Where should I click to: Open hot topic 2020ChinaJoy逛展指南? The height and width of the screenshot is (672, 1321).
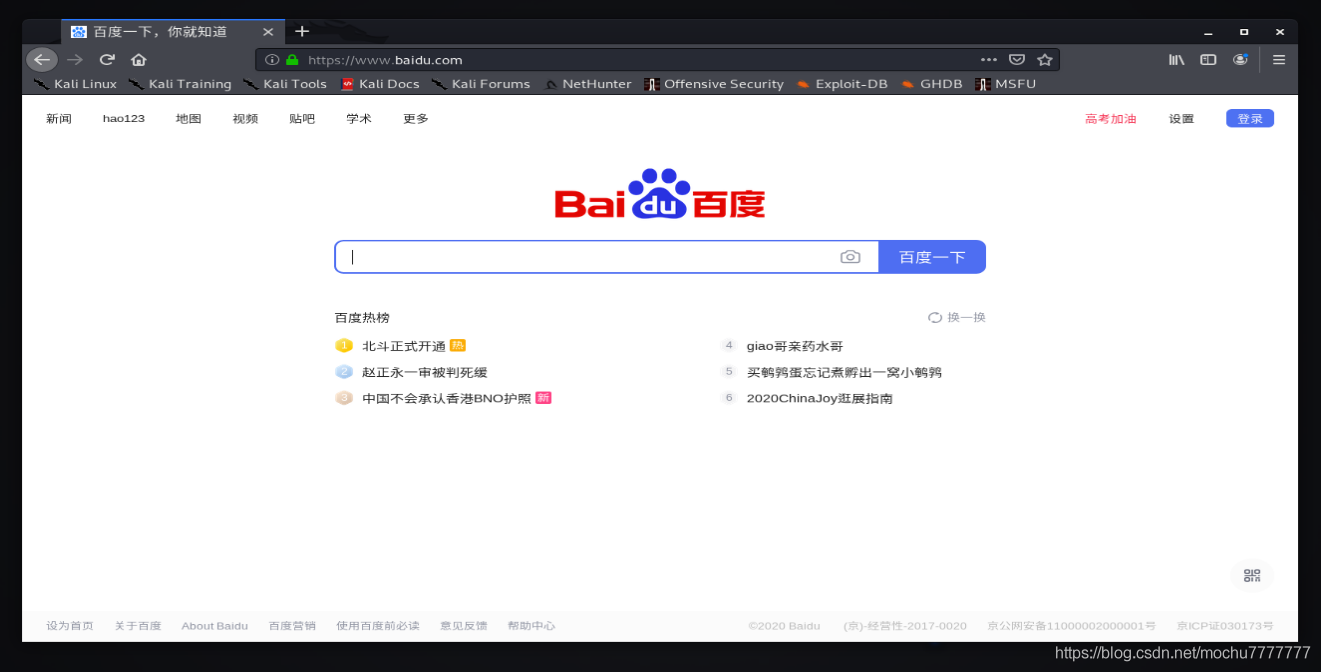pos(820,398)
